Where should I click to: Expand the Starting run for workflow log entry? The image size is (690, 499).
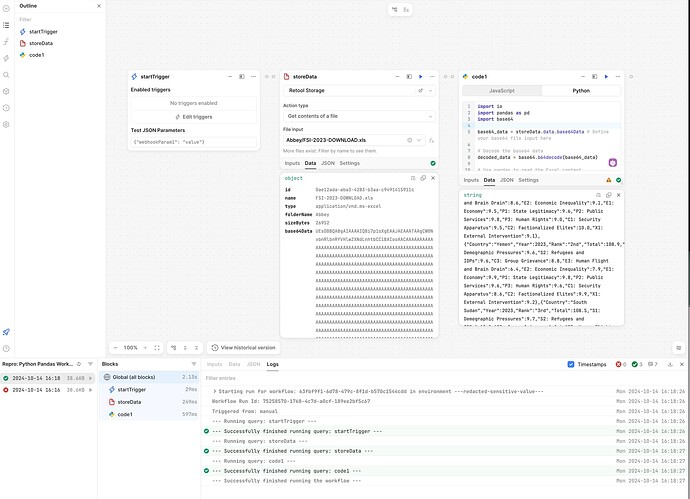coord(214,391)
